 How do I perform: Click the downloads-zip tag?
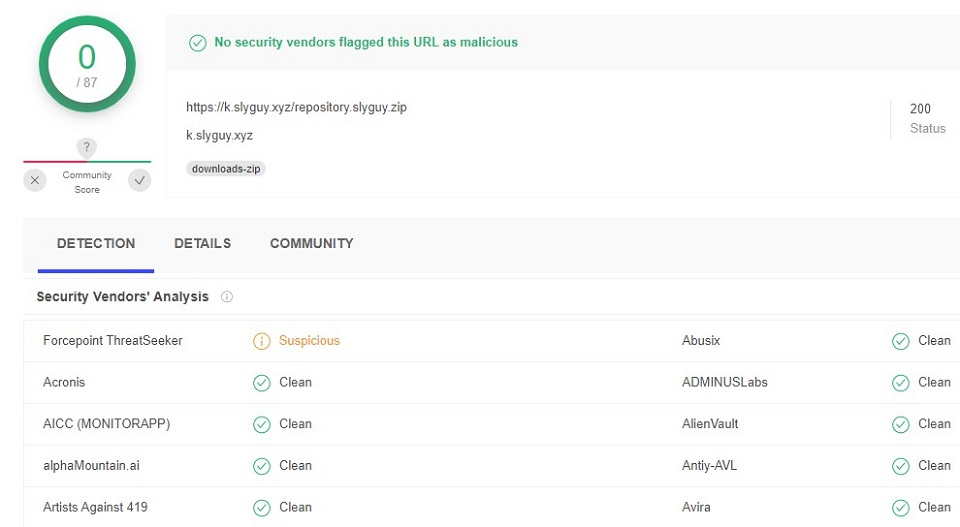coord(225,169)
